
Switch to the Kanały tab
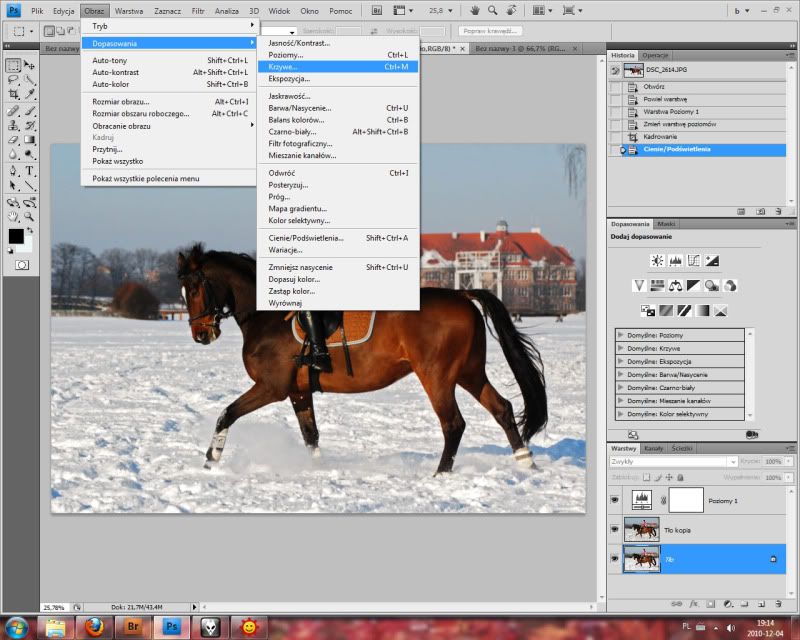(x=653, y=448)
